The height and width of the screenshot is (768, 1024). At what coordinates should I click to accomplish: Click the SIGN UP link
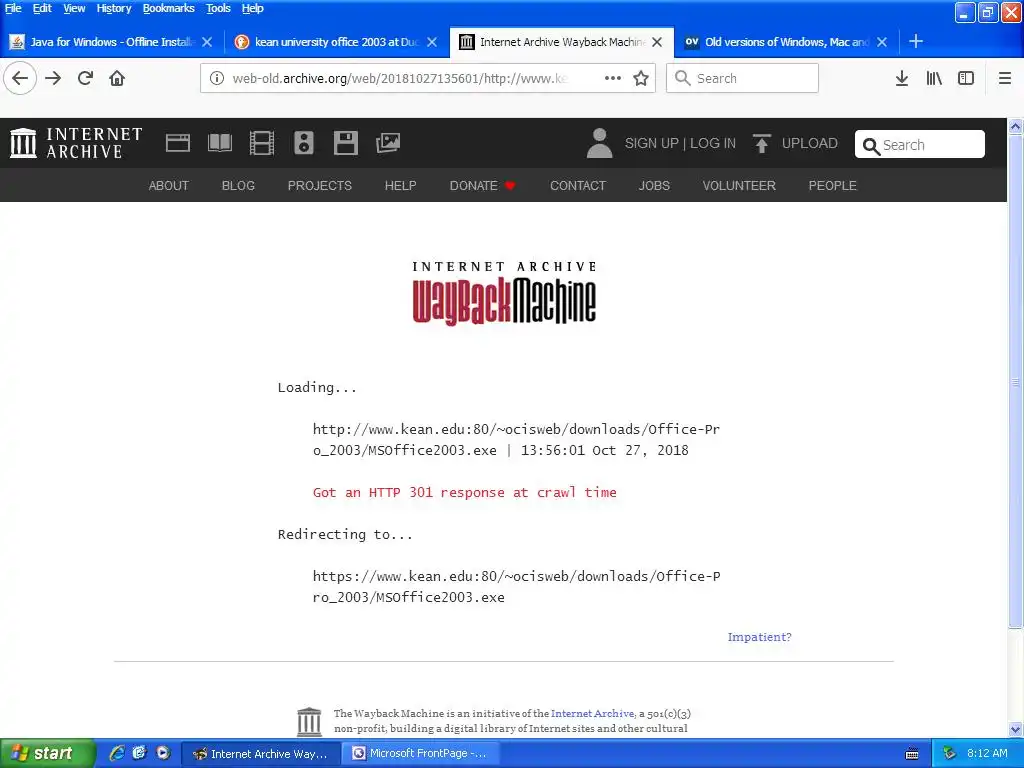651,143
